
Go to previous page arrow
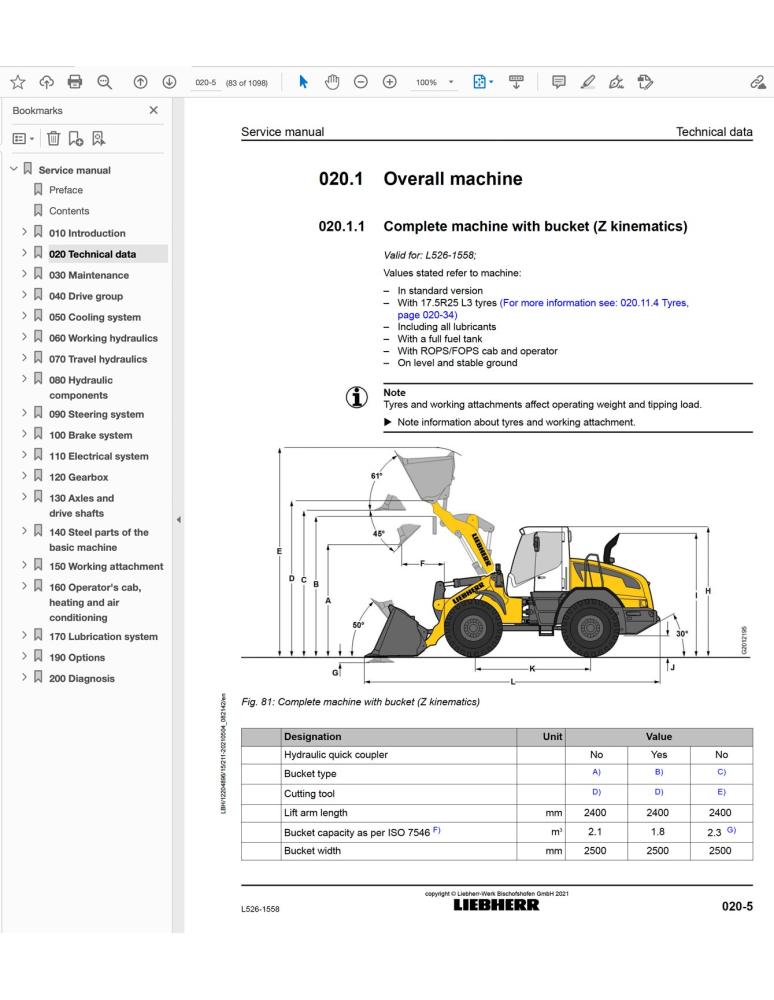click(x=140, y=82)
